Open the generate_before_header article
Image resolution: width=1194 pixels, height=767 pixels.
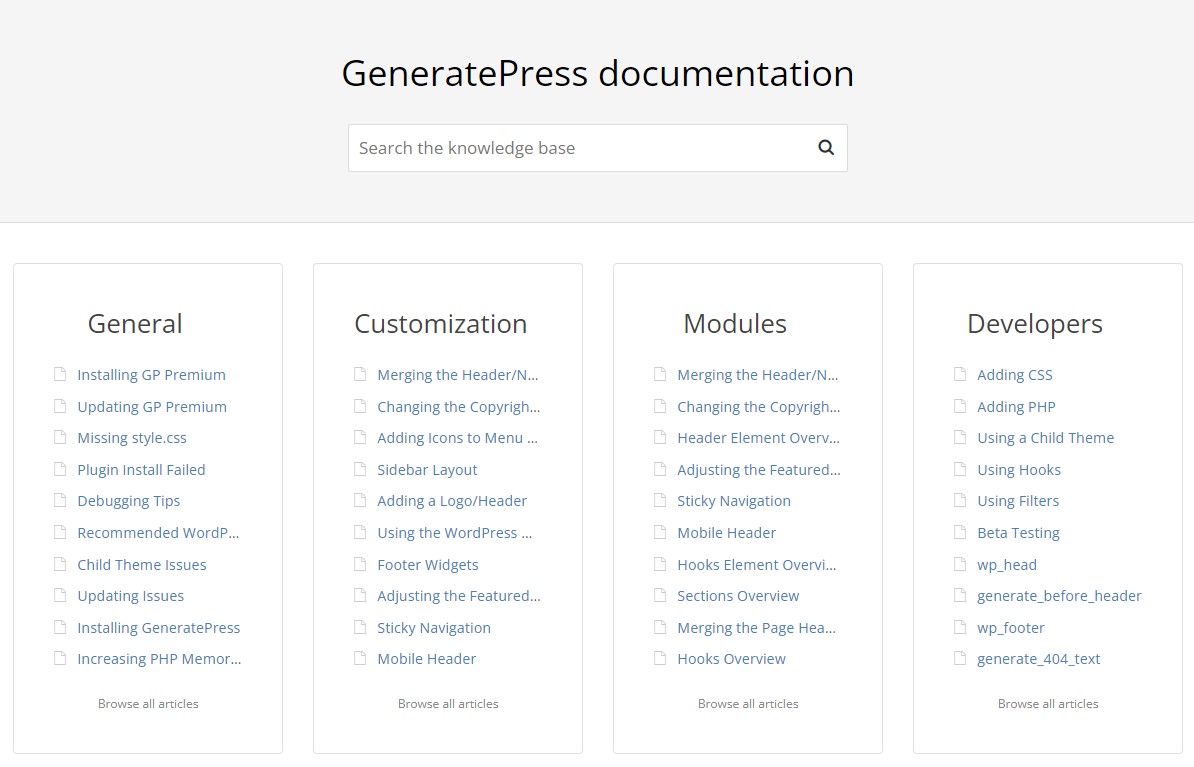point(1059,596)
